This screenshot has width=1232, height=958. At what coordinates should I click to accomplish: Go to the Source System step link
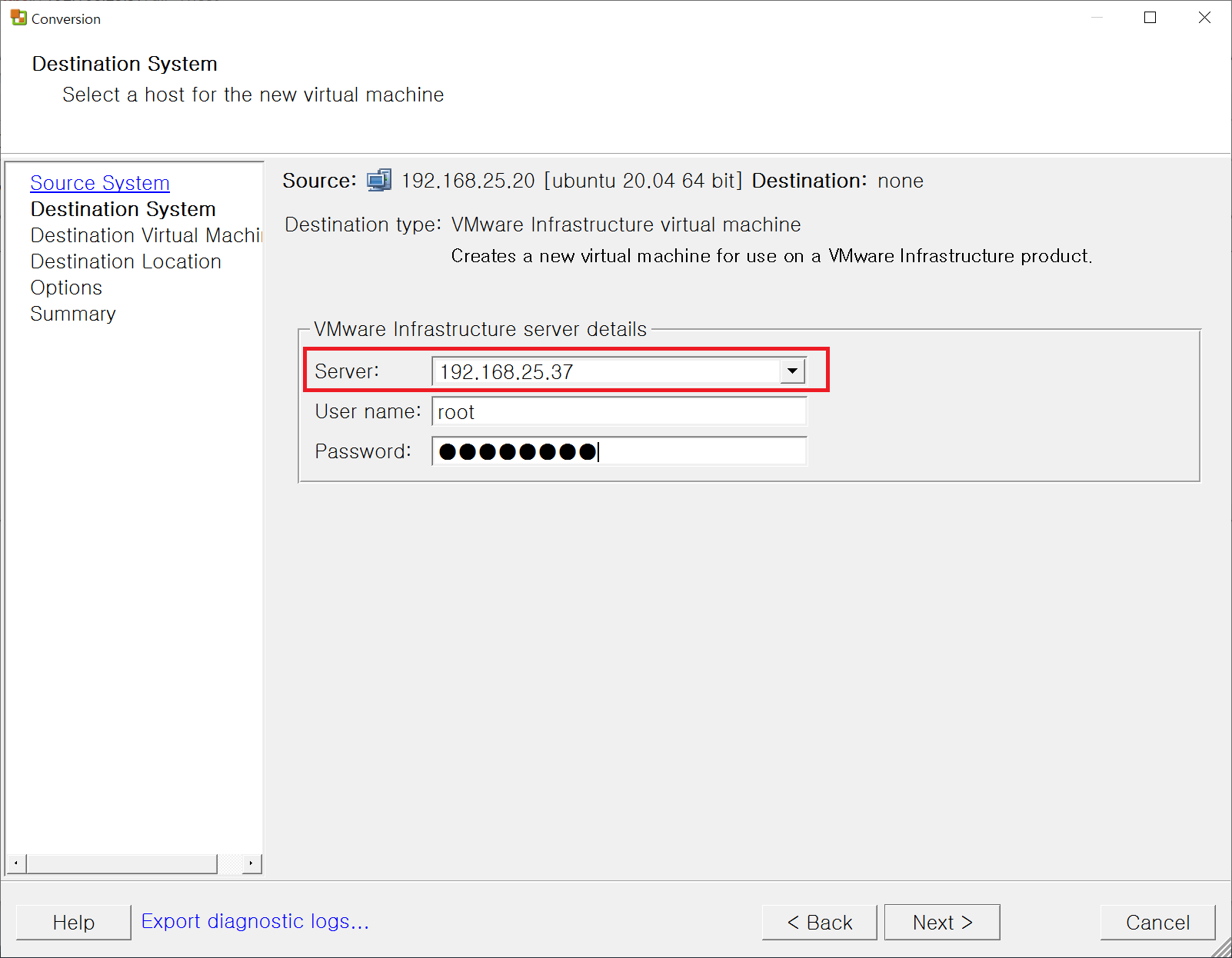pyautogui.click(x=100, y=183)
